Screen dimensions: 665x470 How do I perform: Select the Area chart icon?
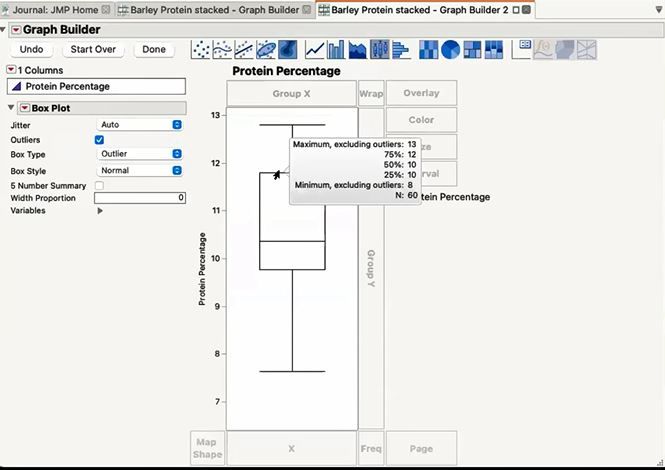[358, 50]
